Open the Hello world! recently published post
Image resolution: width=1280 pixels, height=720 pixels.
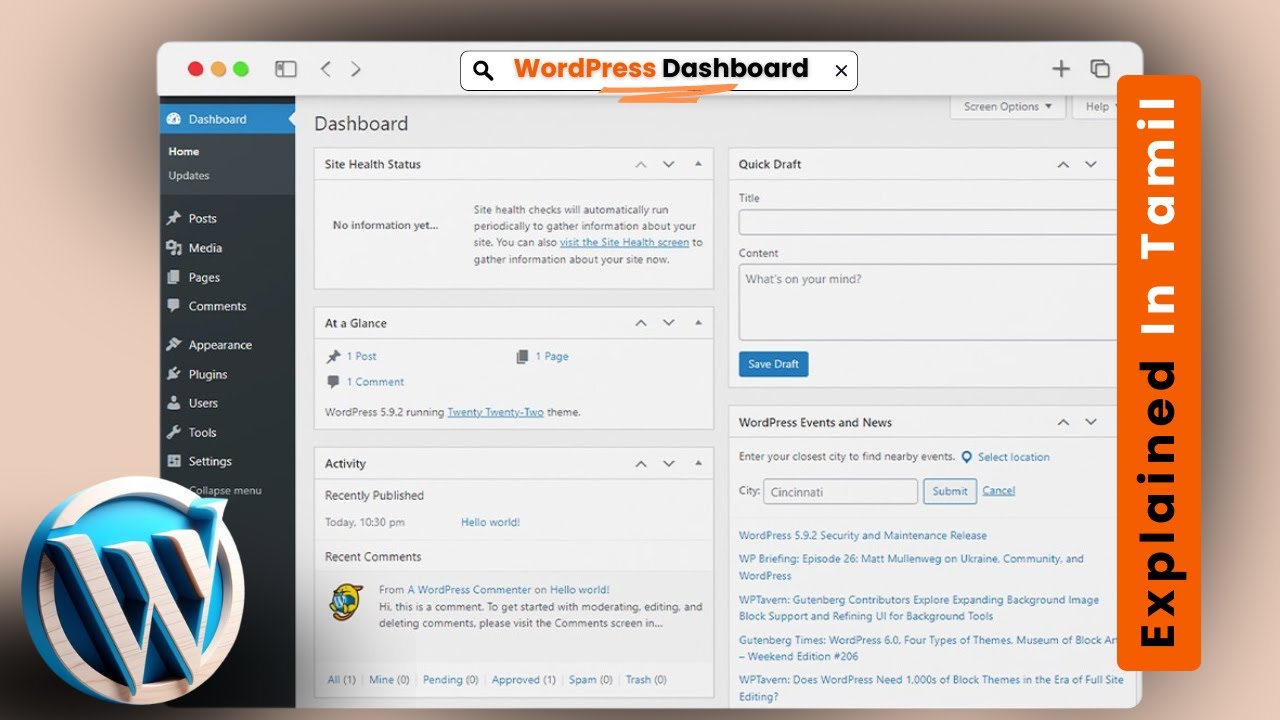[x=490, y=522]
